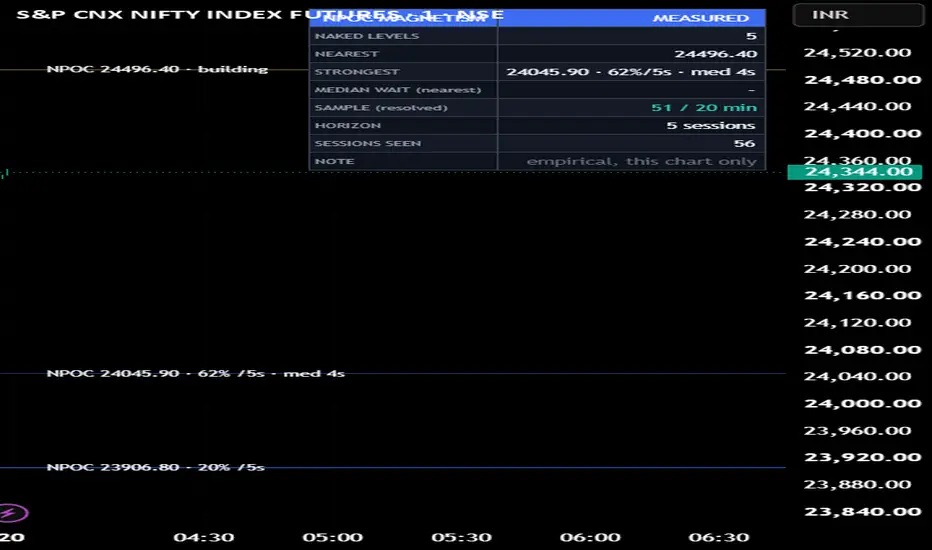Click the SESSIONS SEEN row label
932x550 pixels.
pos(368,143)
